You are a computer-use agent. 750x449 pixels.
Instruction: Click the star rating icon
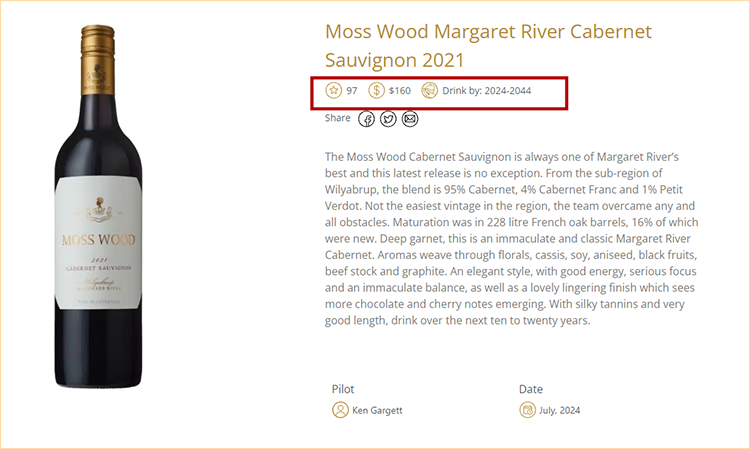click(x=334, y=91)
